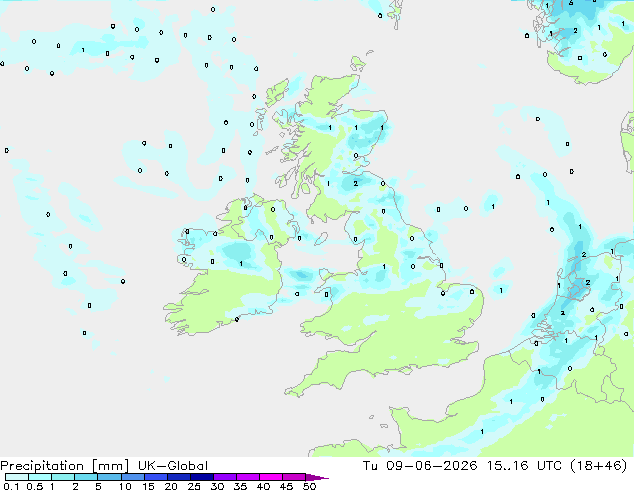The image size is (634, 490).
Task: Select the 20–25 mm legend color swatch
Action: coord(179,477)
